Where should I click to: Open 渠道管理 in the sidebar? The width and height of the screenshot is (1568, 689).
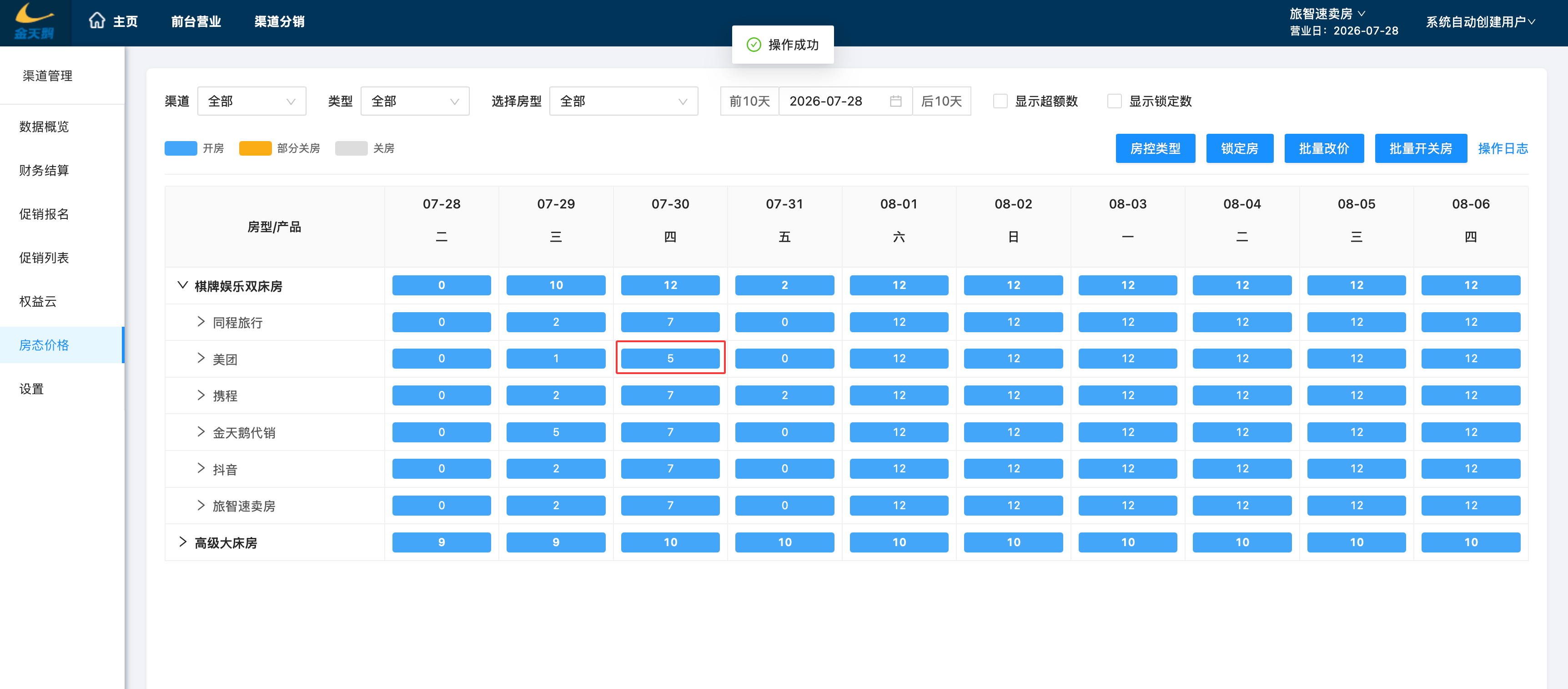click(x=47, y=76)
